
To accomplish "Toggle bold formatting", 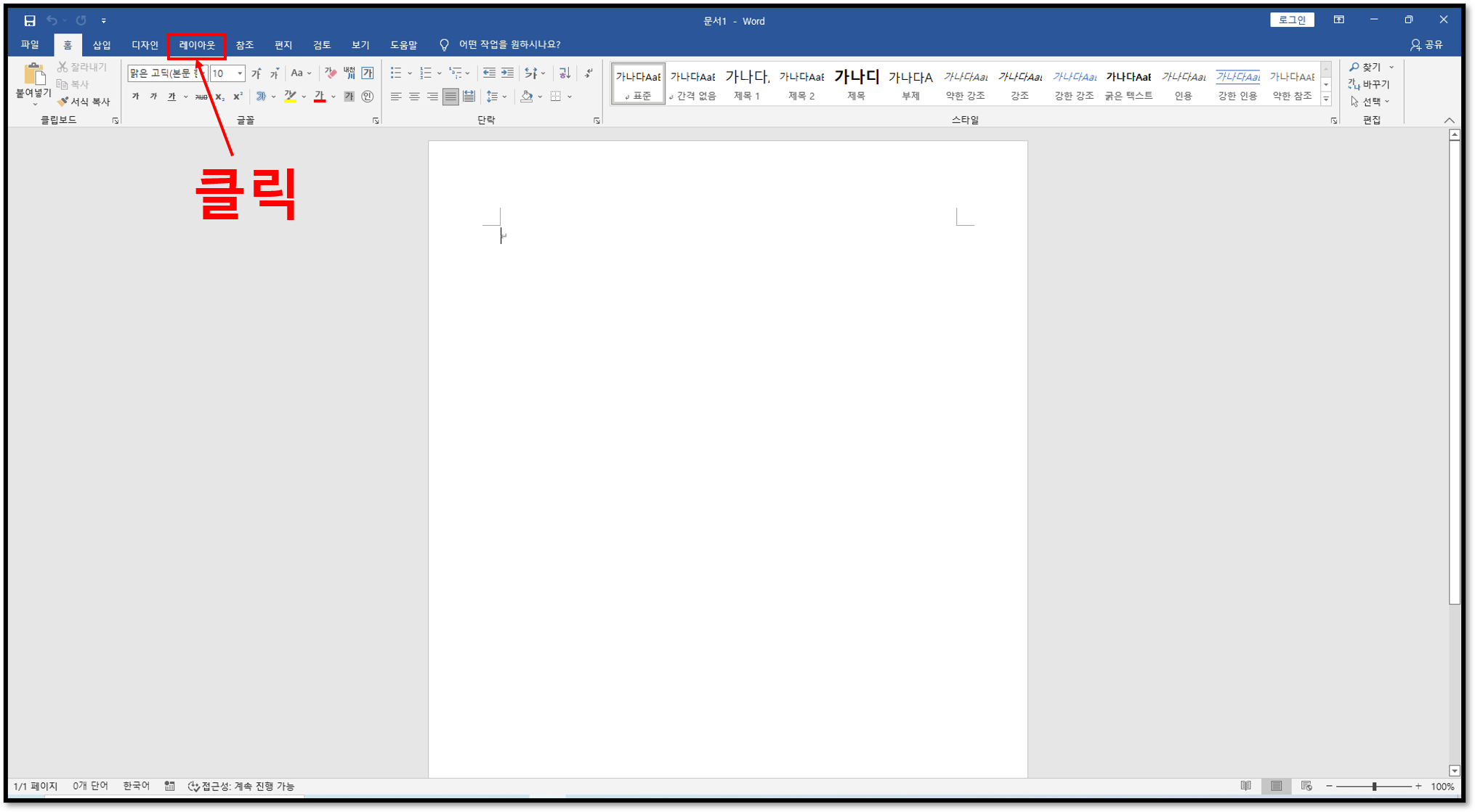I will click(135, 96).
